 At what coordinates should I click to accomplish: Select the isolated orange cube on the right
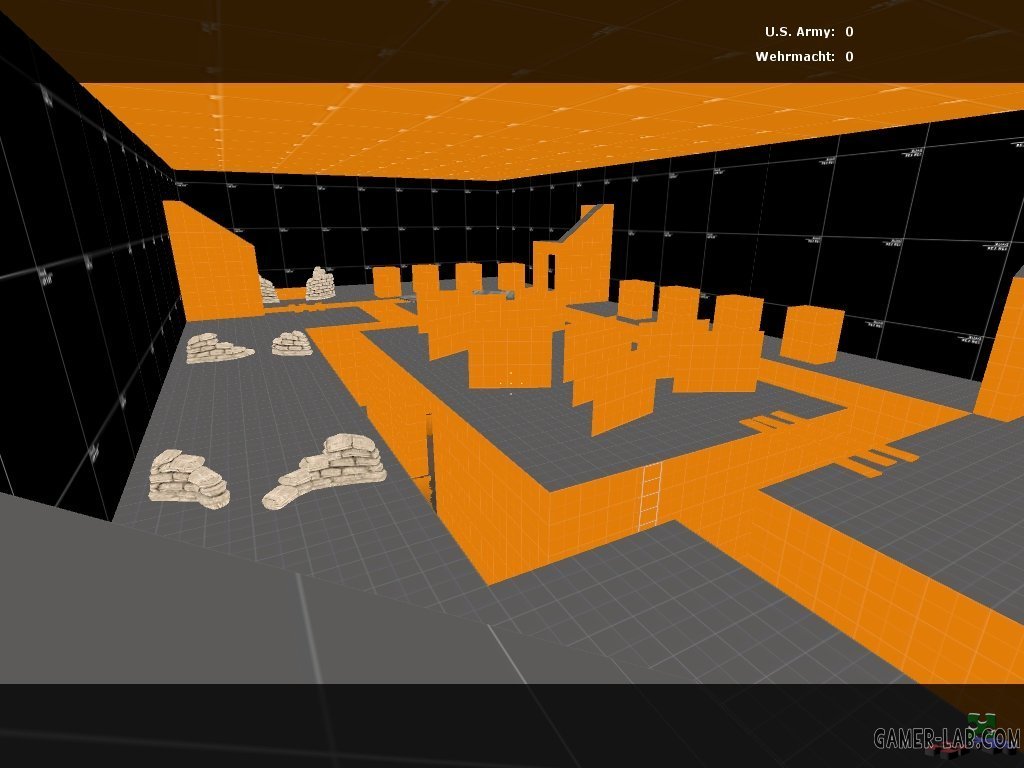point(811,335)
